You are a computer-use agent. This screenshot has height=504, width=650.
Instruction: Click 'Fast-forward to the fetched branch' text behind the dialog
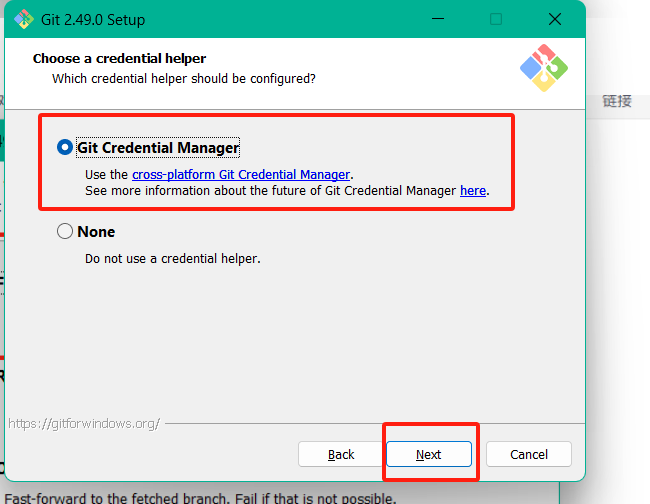[117, 498]
